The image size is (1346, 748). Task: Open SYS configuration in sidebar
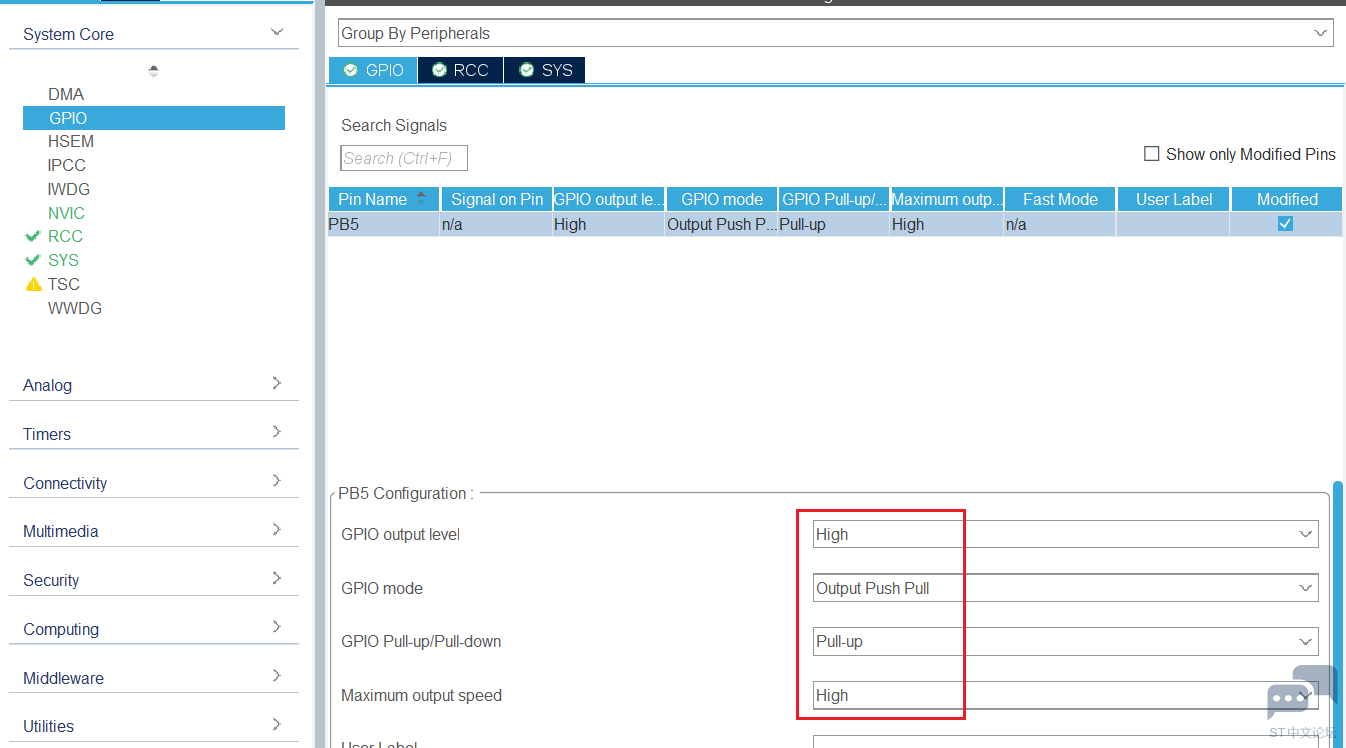[63, 260]
